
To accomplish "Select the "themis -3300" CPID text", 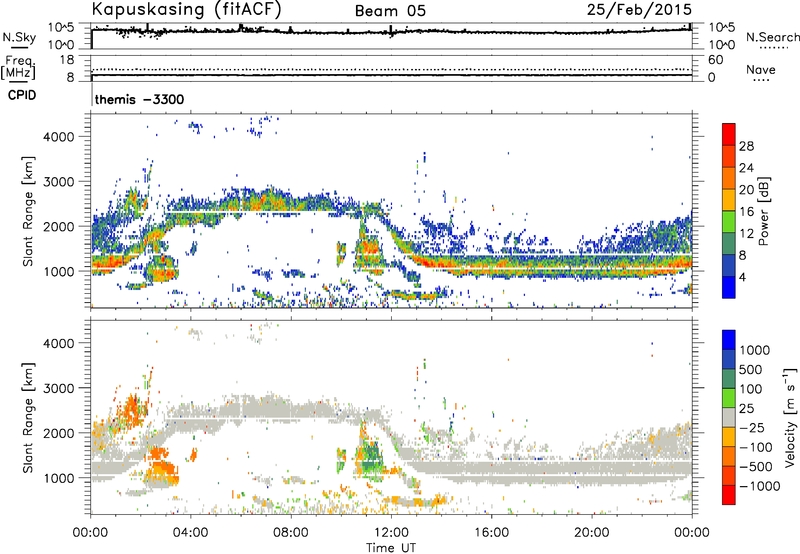I will 139,99.
